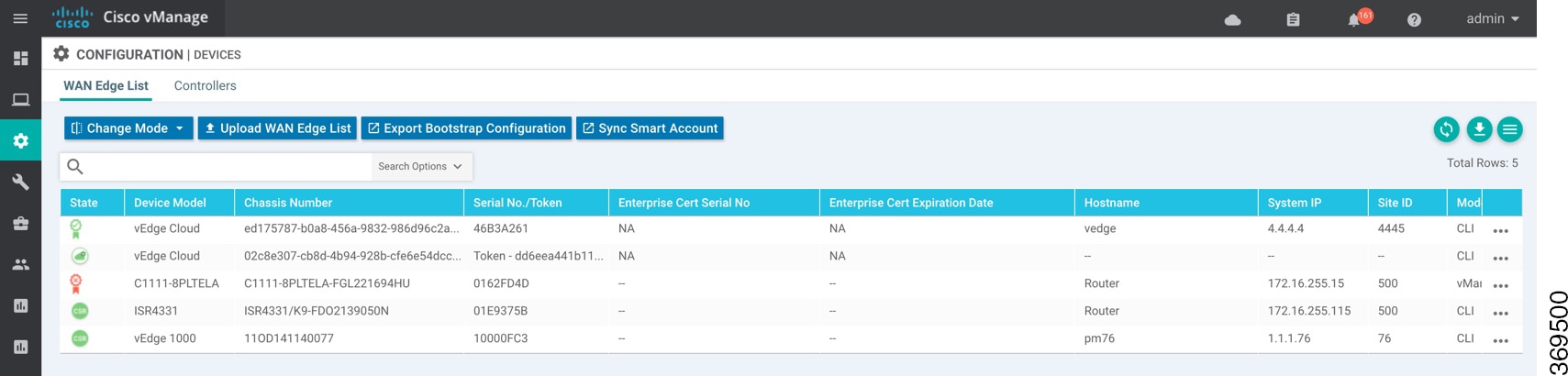Viewport: 1568px width, 376px height.
Task: Click CSR state icon for vEdge 1000 row
Action: pyautogui.click(x=80, y=338)
